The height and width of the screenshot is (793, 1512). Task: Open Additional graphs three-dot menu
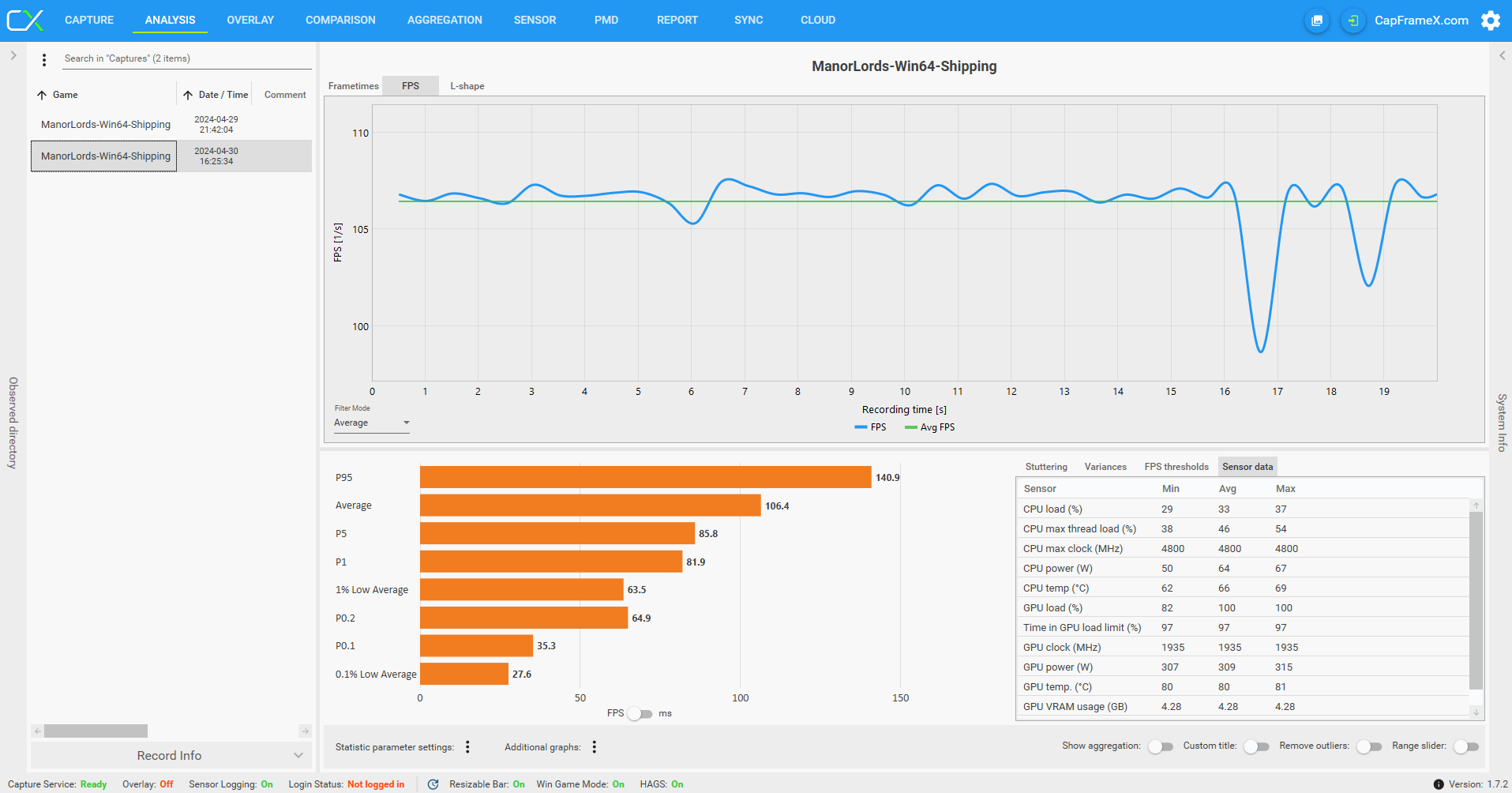[x=595, y=747]
